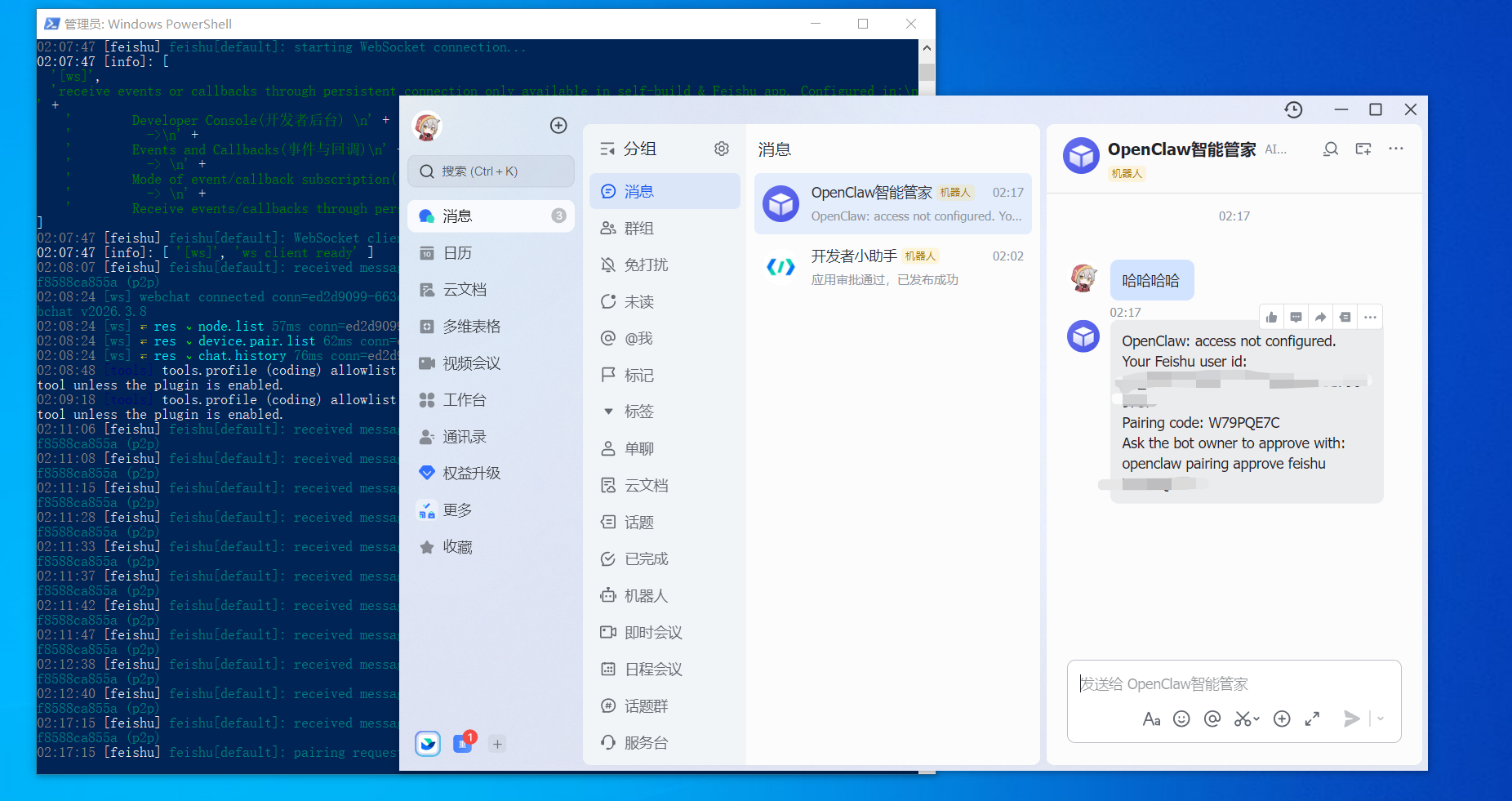The width and height of the screenshot is (1512, 801).
Task: Click OpenClaw智能管家 chat header title
Action: 1181,149
